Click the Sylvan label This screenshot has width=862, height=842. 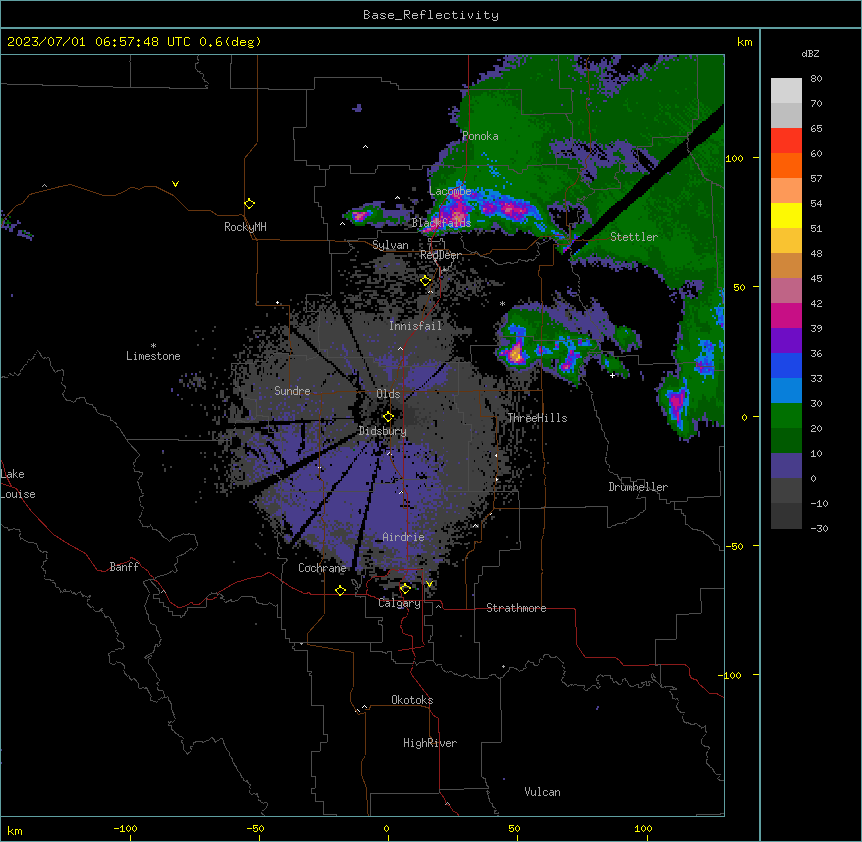click(x=390, y=245)
